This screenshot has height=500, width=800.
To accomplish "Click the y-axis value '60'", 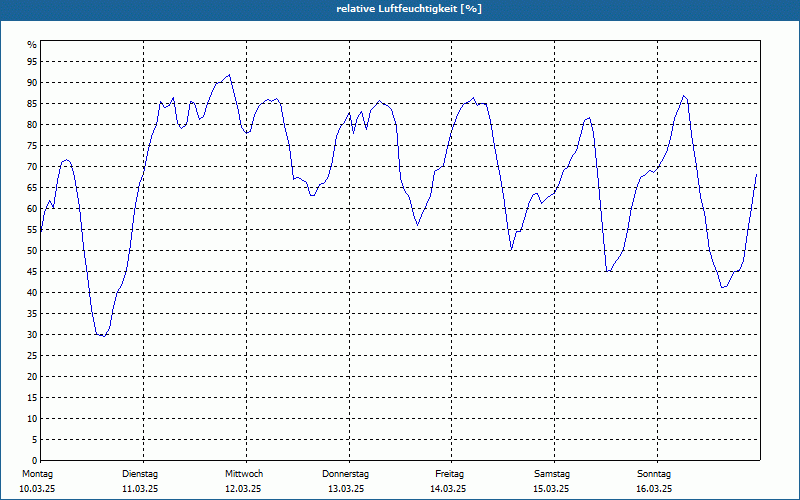I will pyautogui.click(x=32, y=209).
